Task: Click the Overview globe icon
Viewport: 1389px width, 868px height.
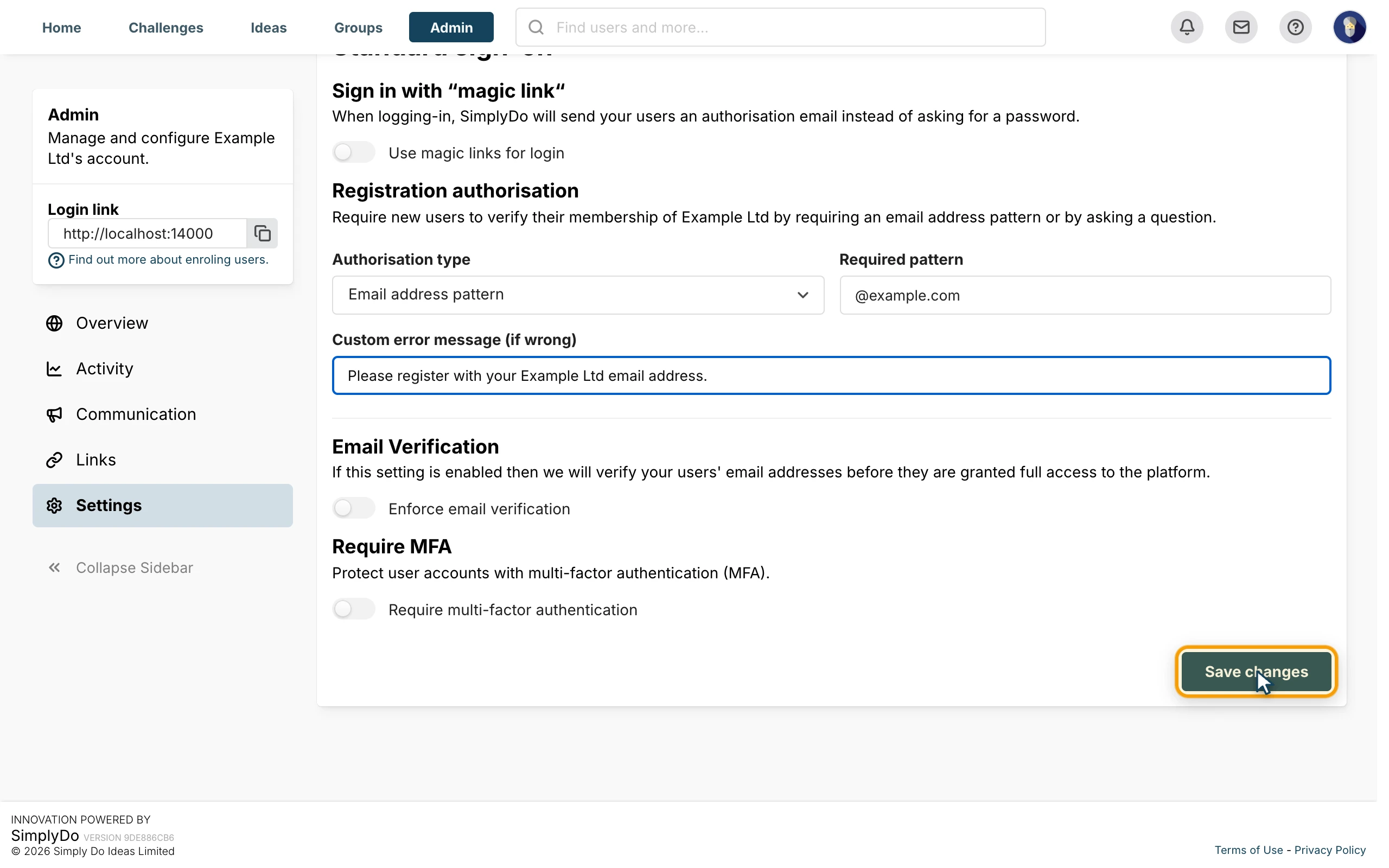Action: pyautogui.click(x=54, y=323)
